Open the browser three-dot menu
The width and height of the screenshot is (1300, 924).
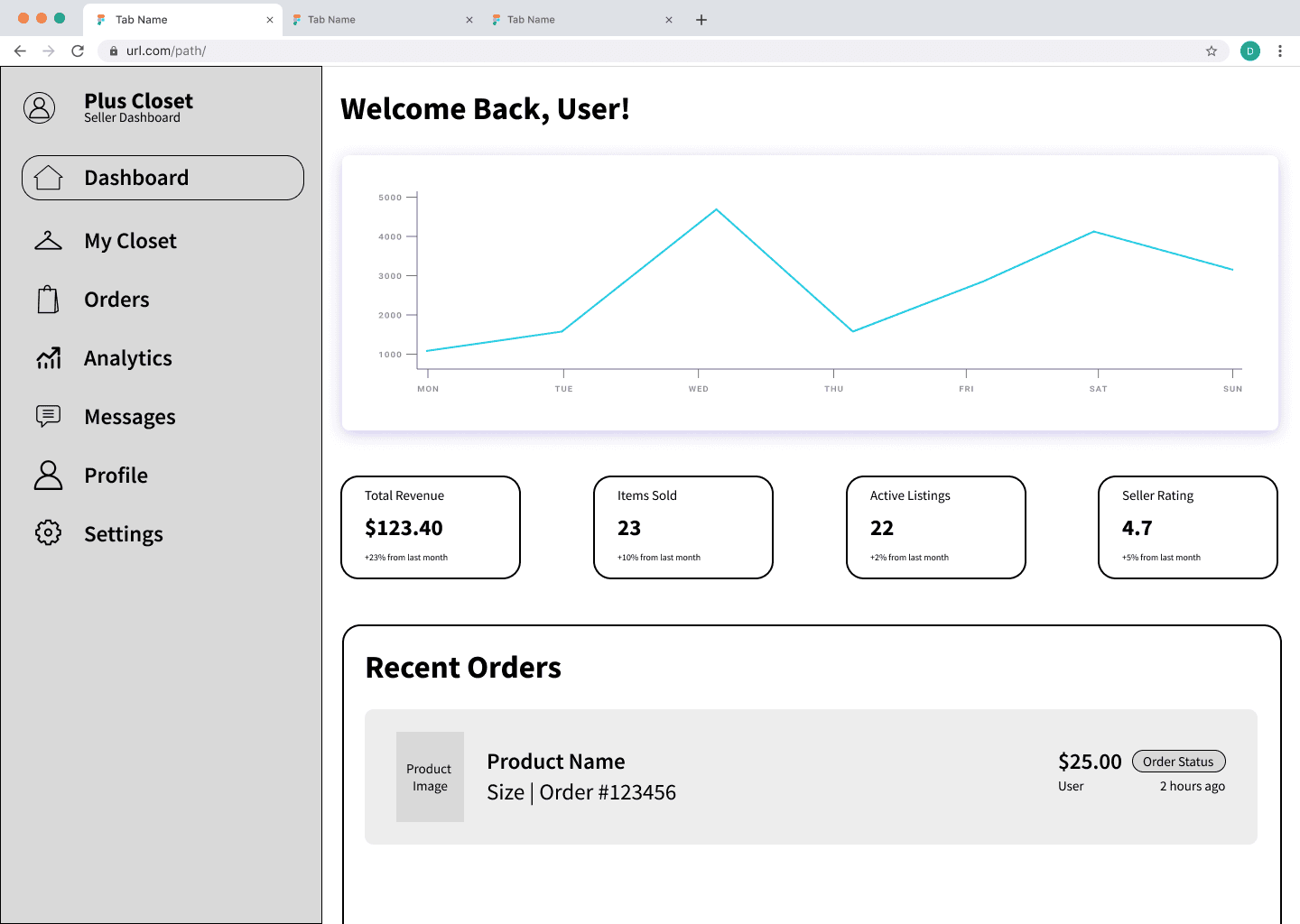click(1280, 51)
